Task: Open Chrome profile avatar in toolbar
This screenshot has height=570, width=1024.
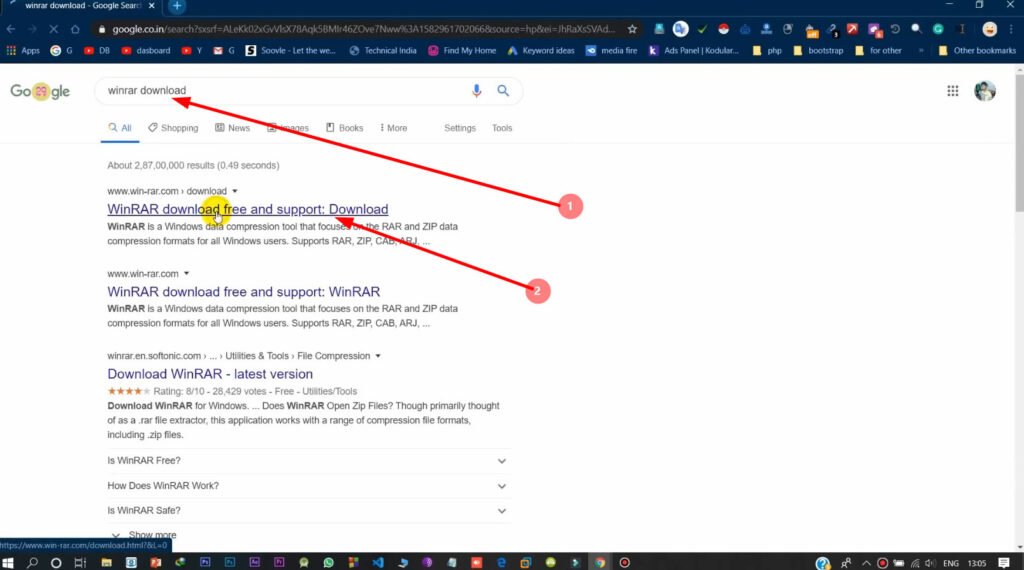Action: (989, 29)
